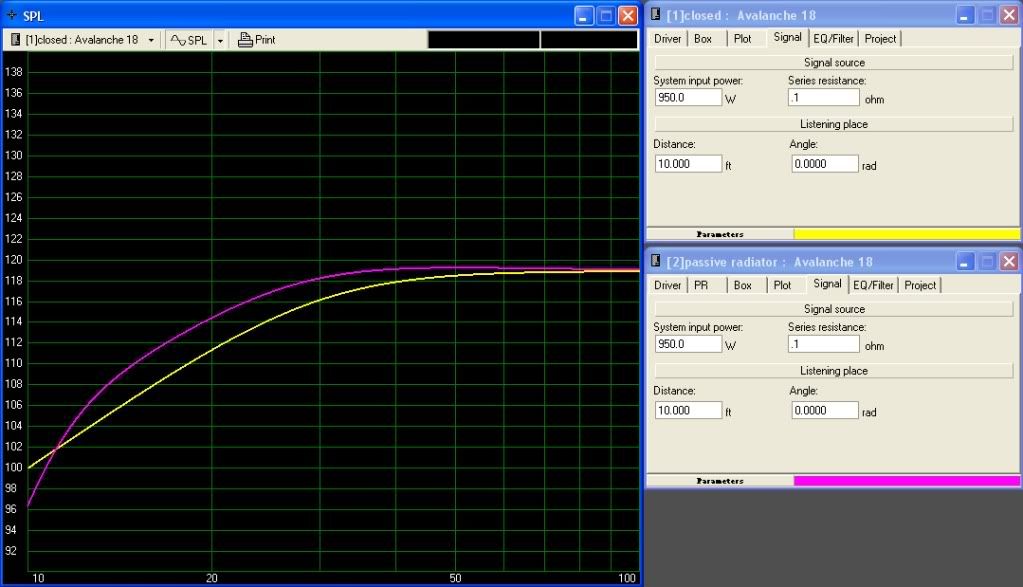Click the magenta curve color swatch

pyautogui.click(x=906, y=481)
